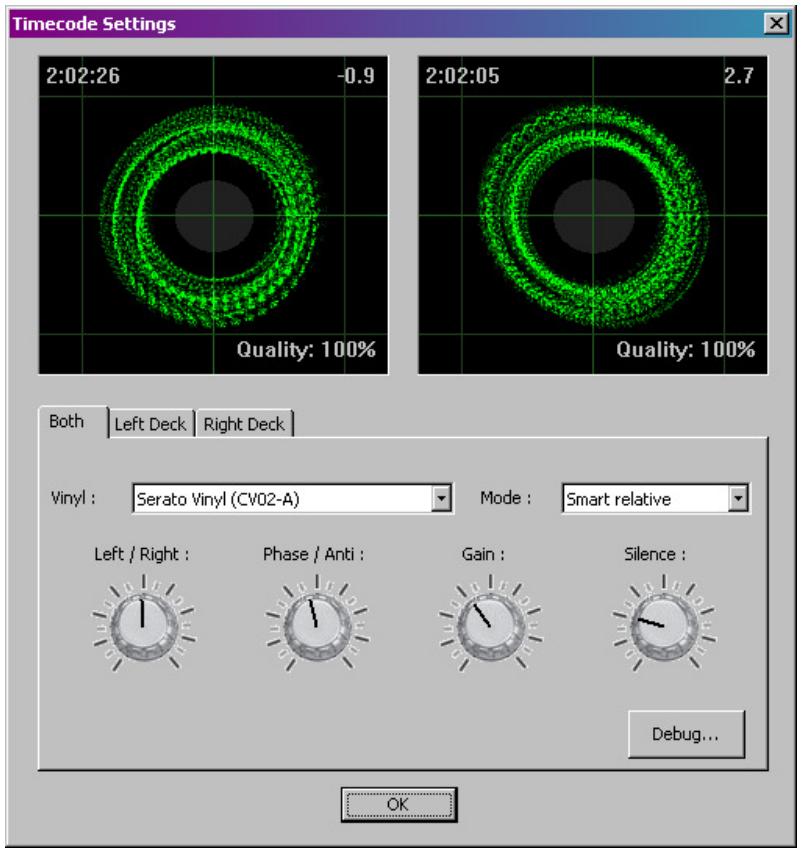Click the Silence : label
The height and width of the screenshot is (848, 801).
click(x=655, y=554)
